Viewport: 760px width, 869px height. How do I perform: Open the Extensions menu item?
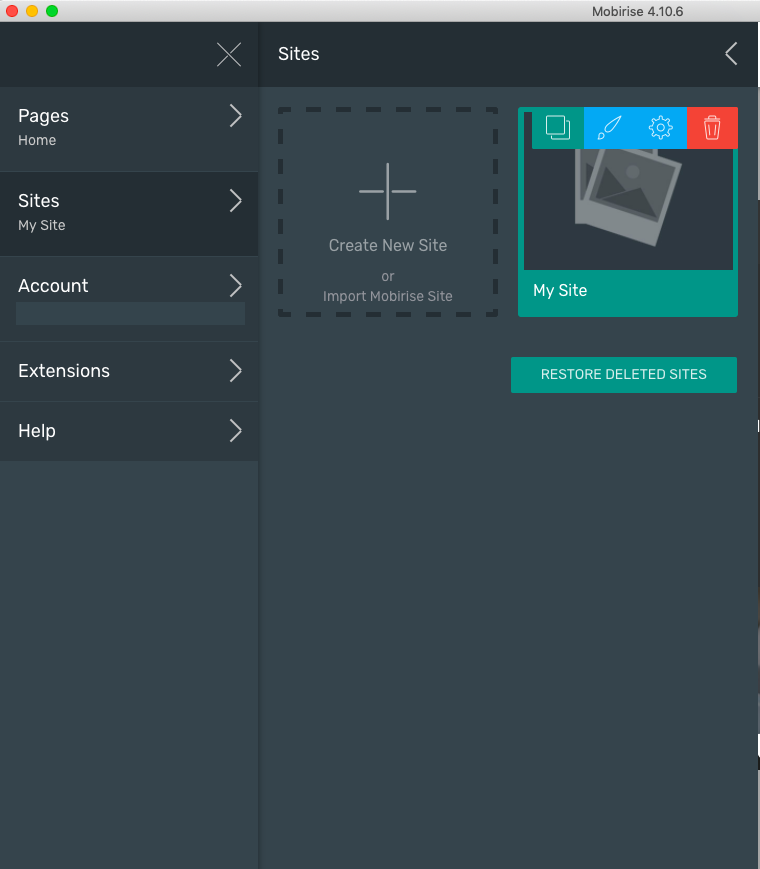[x=129, y=371]
